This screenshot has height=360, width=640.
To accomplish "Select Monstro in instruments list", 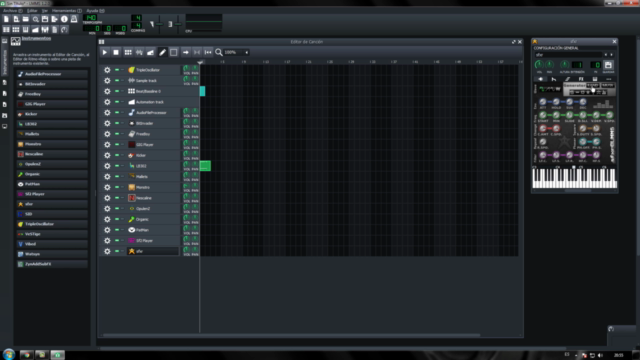I will [x=52, y=144].
